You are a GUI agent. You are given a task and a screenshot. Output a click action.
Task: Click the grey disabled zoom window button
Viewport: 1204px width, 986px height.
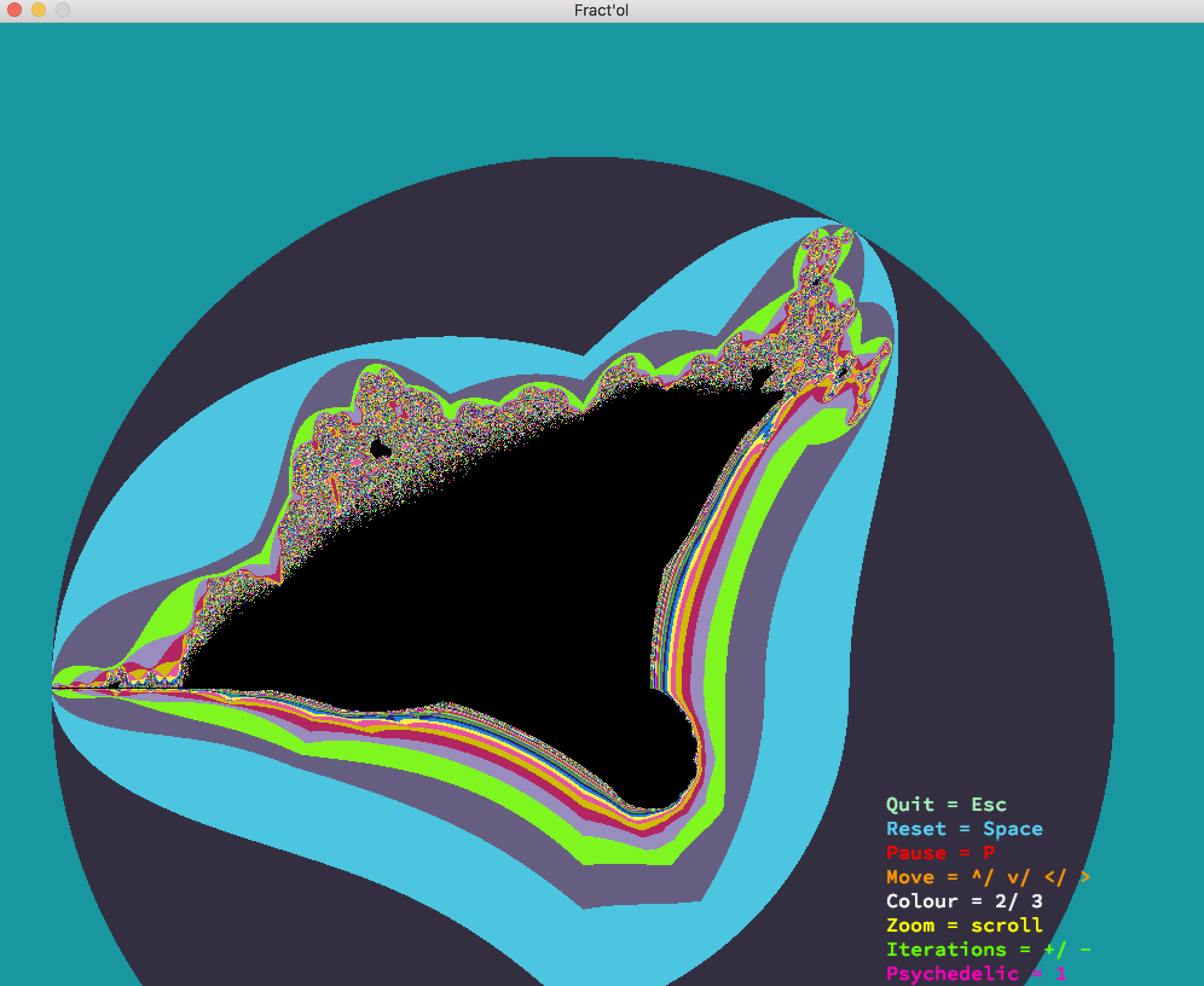pyautogui.click(x=63, y=10)
